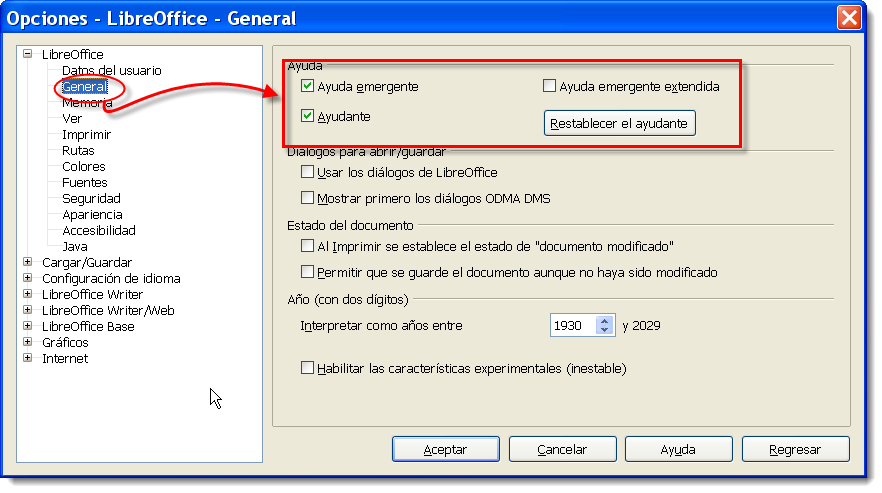Select Configuración de idioma tree label
Viewport: 882px width, 493px height.
pos(111,279)
